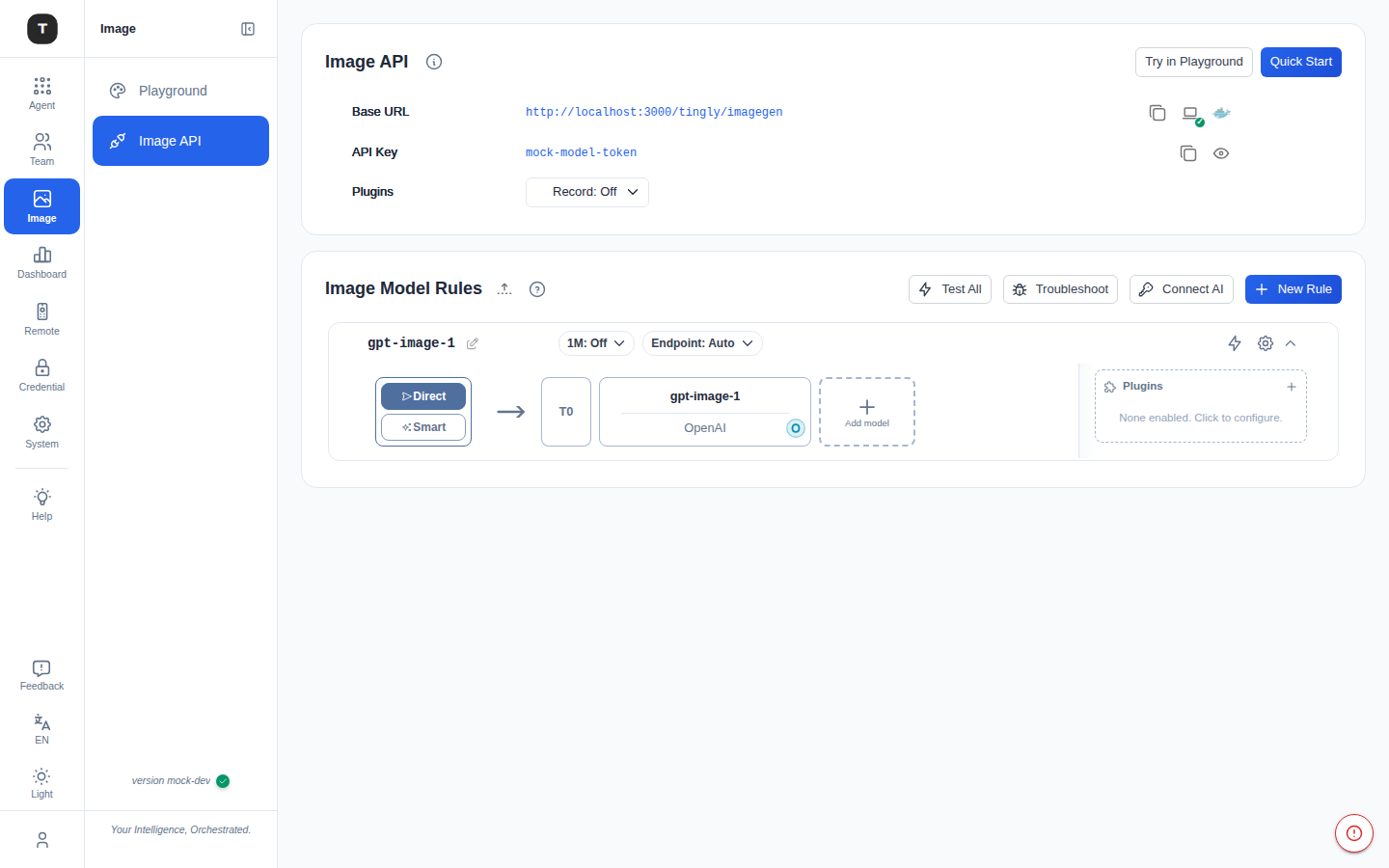
Task: Open the user profile icon
Action: pyautogui.click(x=41, y=840)
